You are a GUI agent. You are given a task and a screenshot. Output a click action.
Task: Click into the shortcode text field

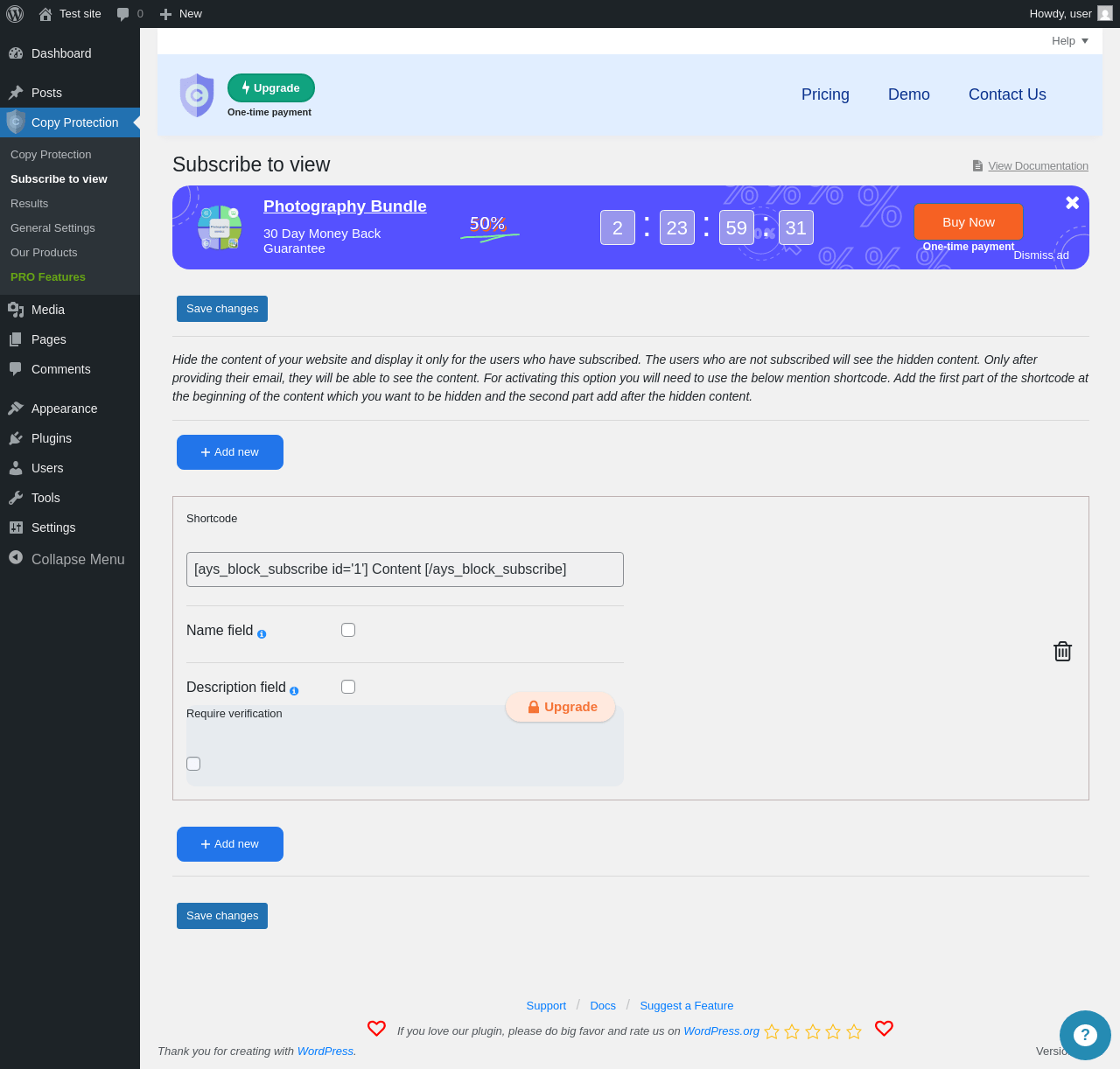point(405,569)
